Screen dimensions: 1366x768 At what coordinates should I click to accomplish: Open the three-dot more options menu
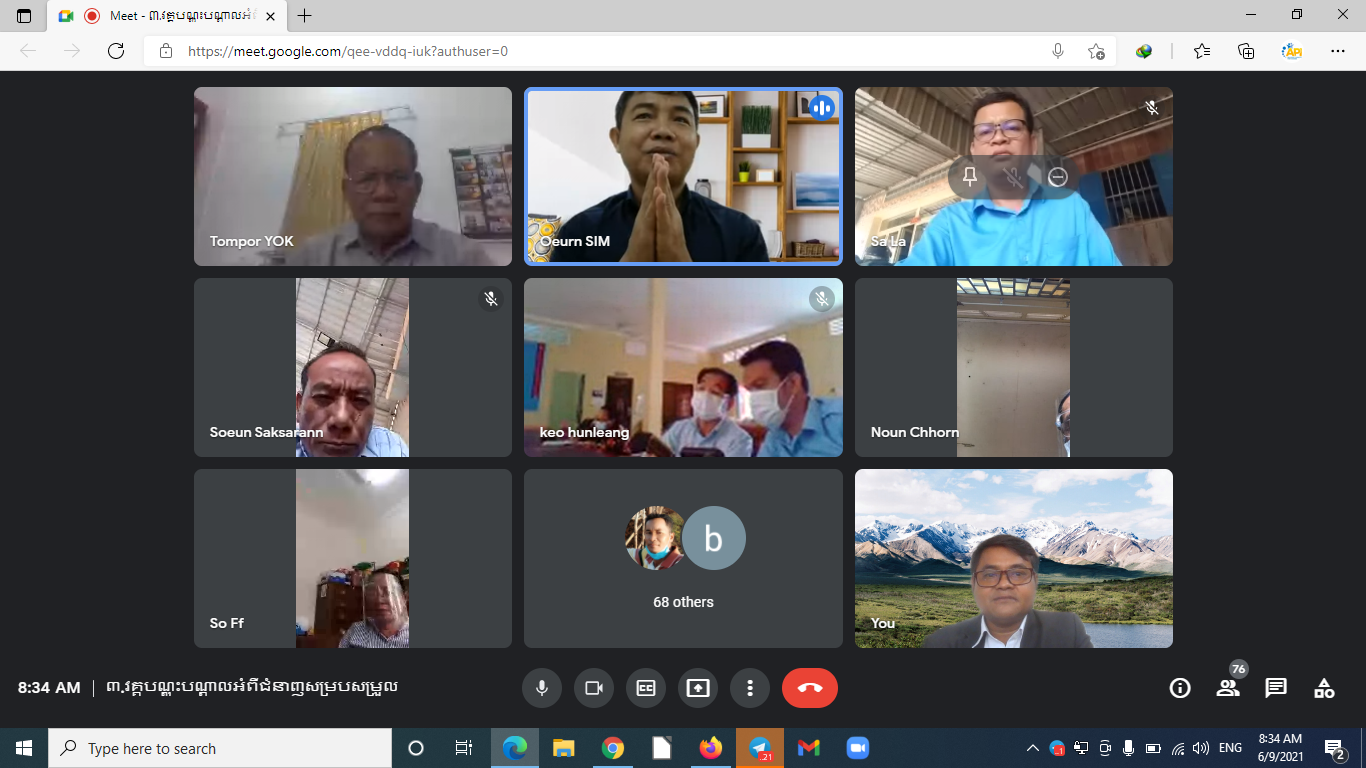pos(750,688)
